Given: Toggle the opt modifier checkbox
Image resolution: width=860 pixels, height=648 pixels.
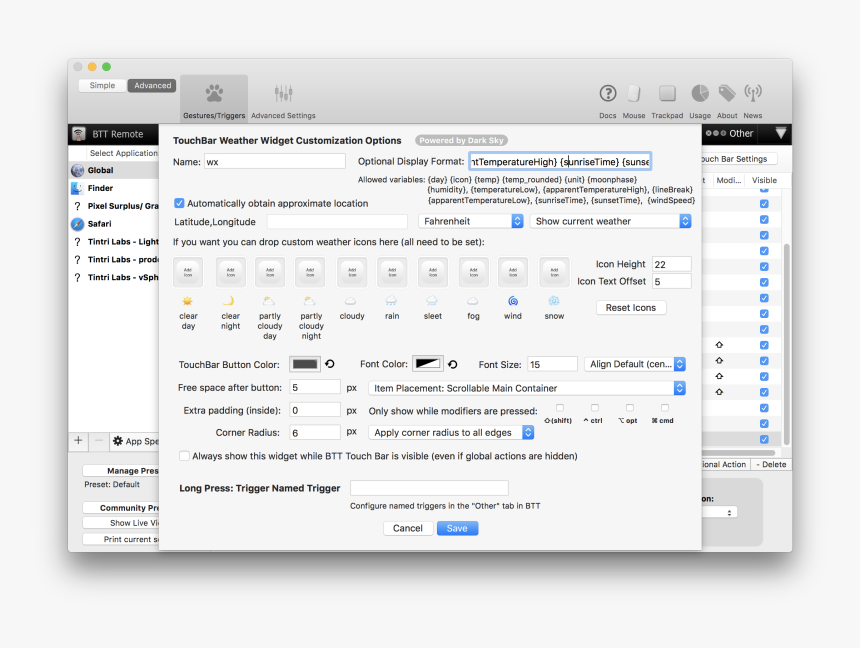Looking at the screenshot, I should 630,408.
